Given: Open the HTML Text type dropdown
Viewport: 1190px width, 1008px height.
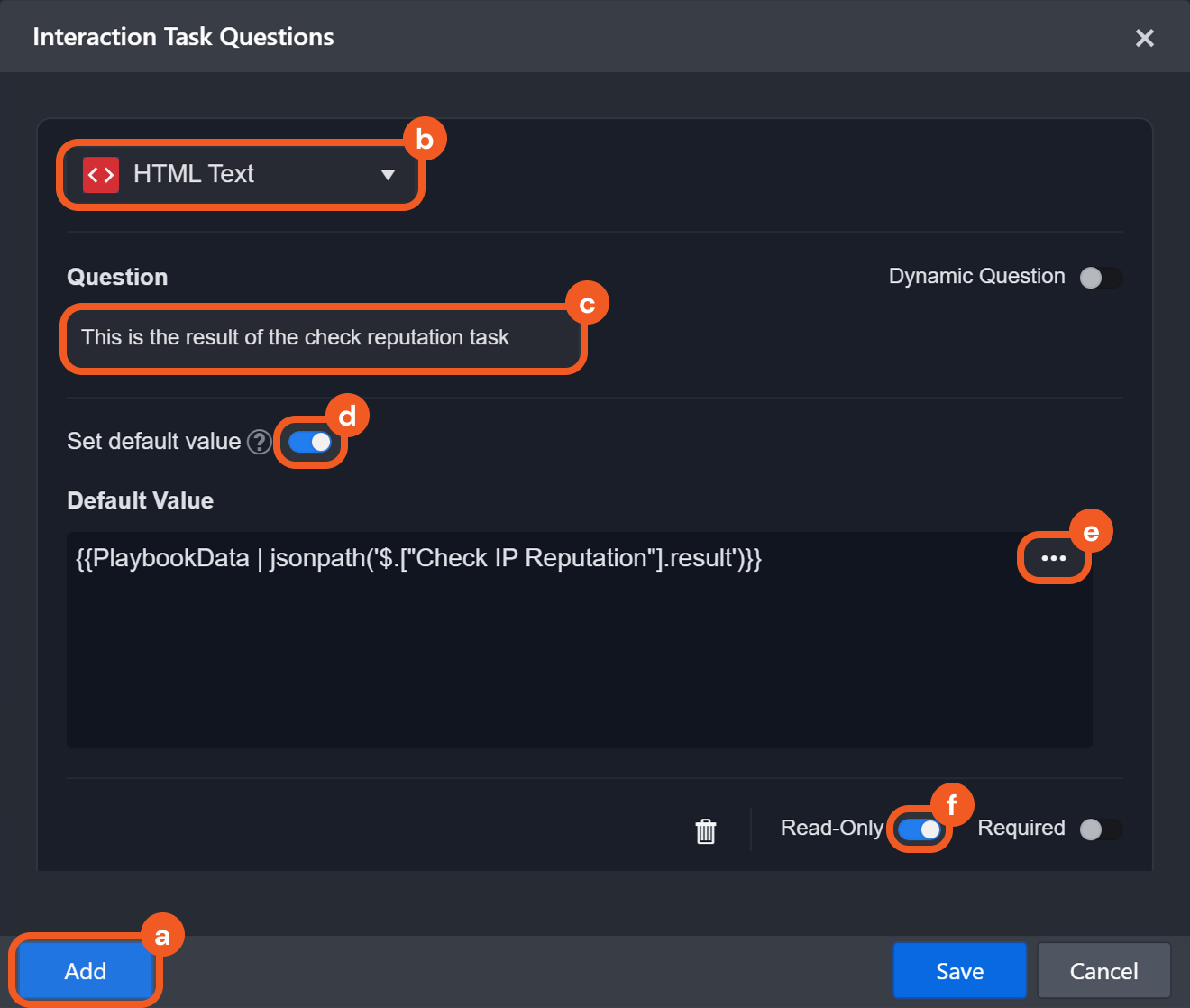Looking at the screenshot, I should pos(240,175).
